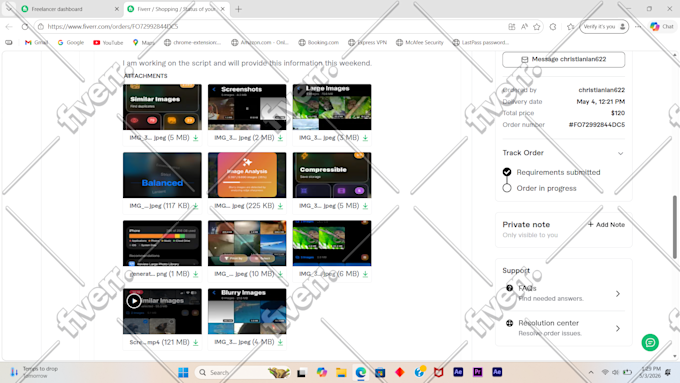Viewport: 680px width, 383px height.
Task: Open the Screenshots image thumbnail
Action: click(x=247, y=107)
